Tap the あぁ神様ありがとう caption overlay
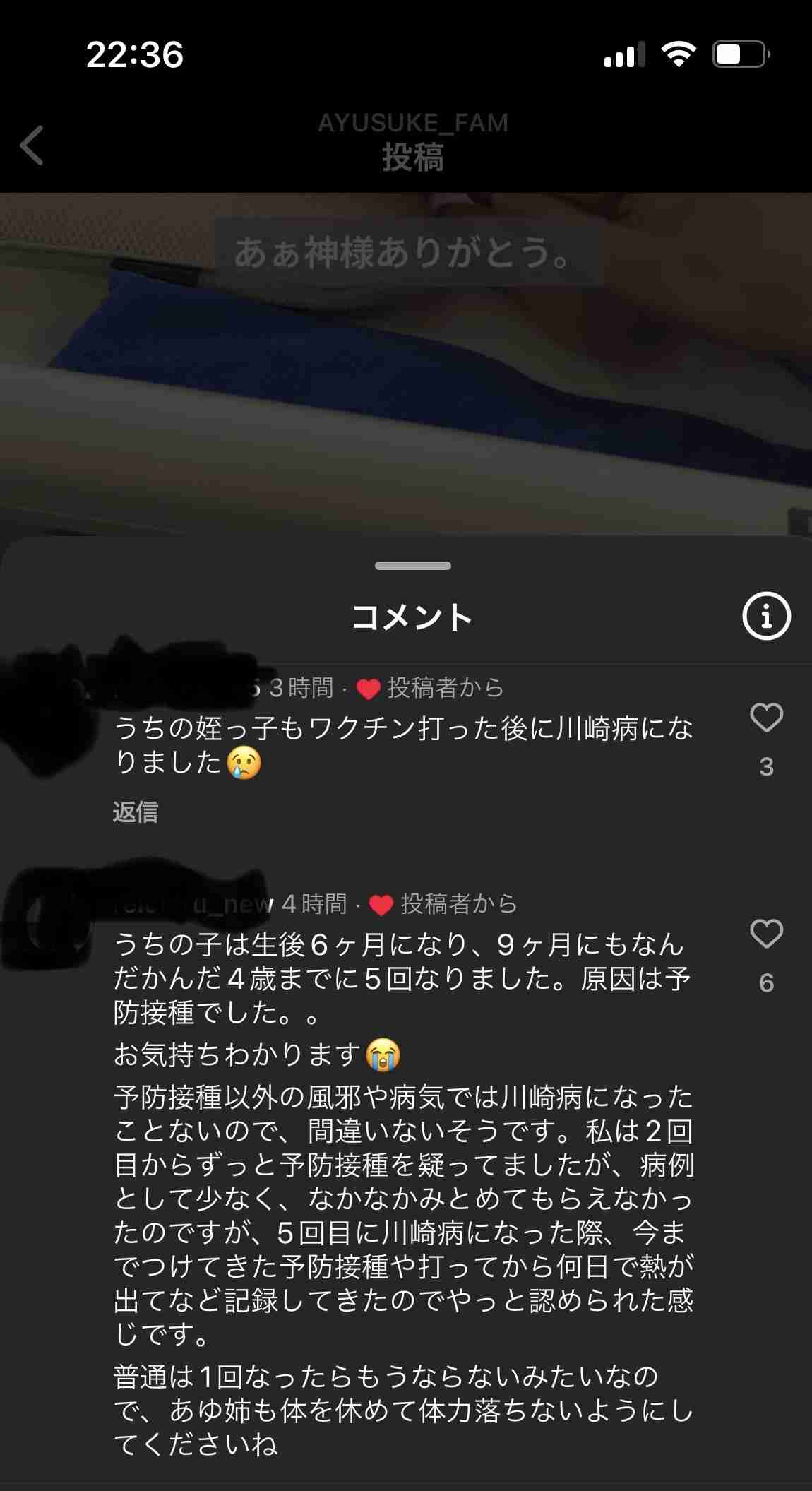Image resolution: width=812 pixels, height=1491 pixels. 403,252
